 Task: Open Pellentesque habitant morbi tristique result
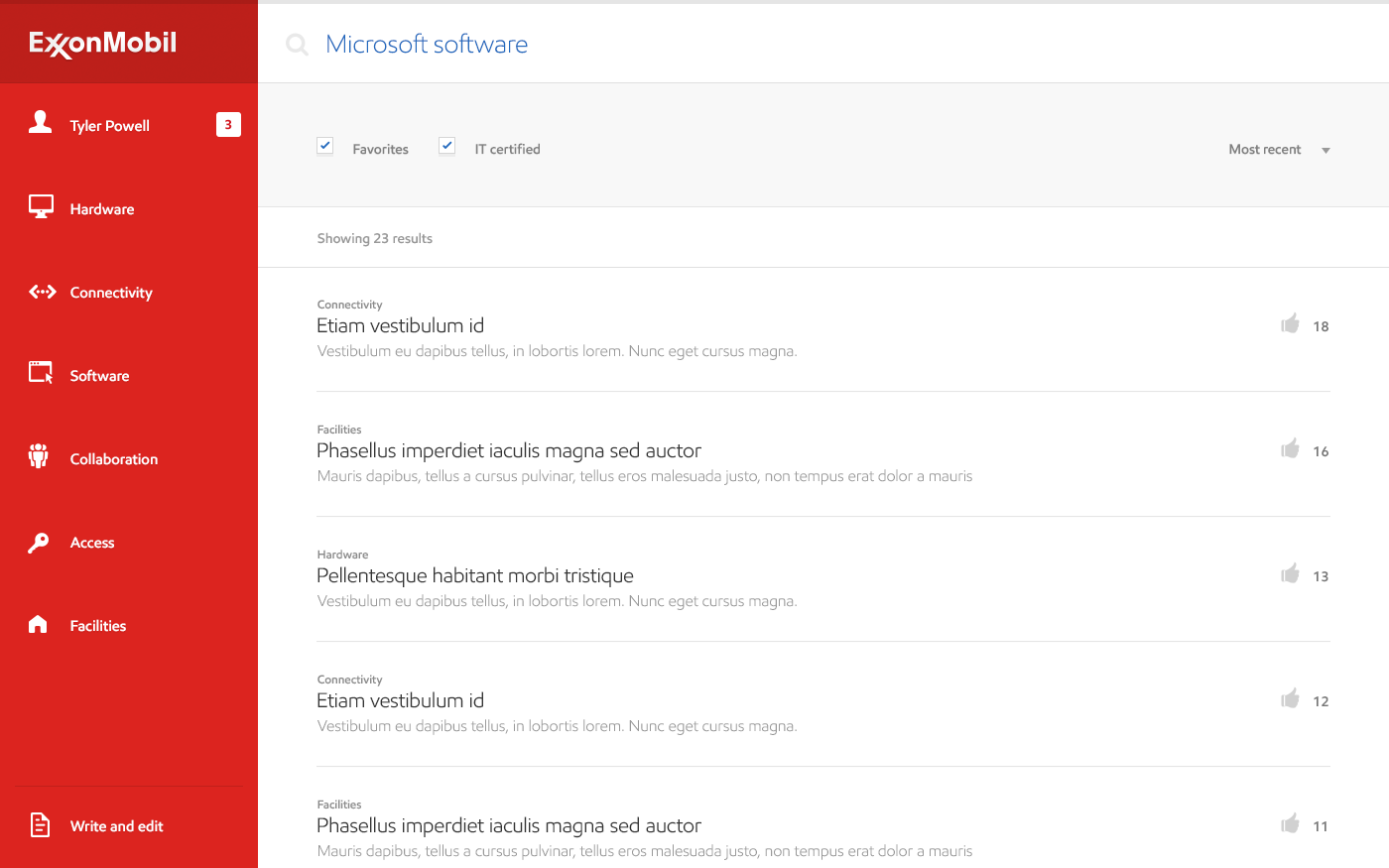[474, 575]
